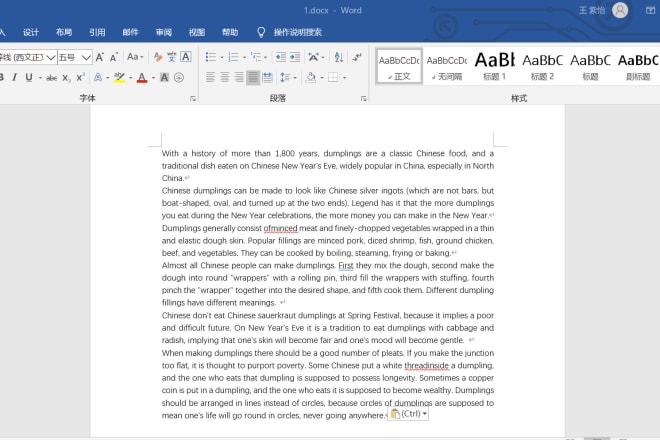Apply character shading to text
Image resolution: width=660 pixels, height=440 pixels.
click(165, 77)
